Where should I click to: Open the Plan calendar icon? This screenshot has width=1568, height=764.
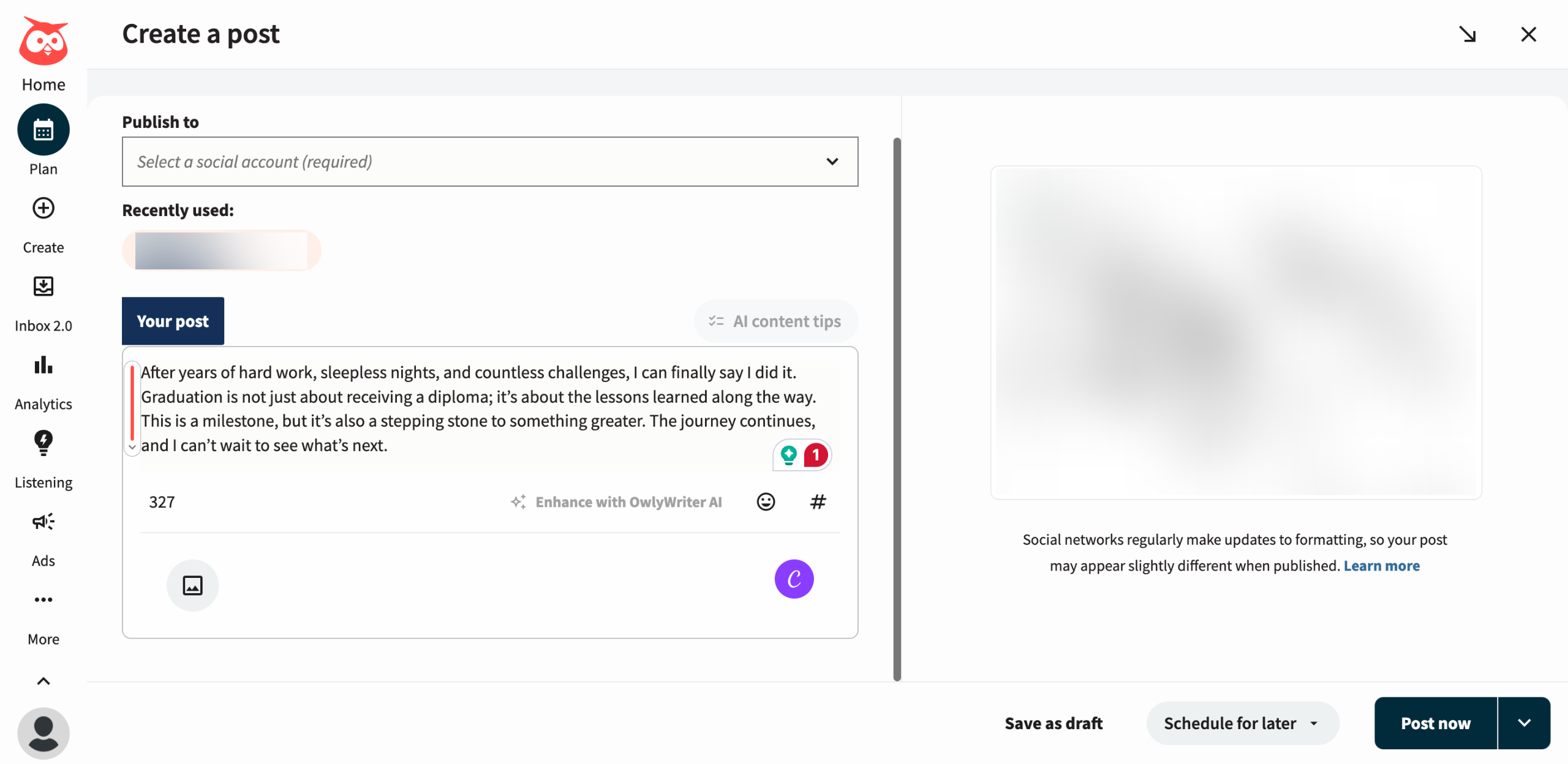pyautogui.click(x=43, y=130)
